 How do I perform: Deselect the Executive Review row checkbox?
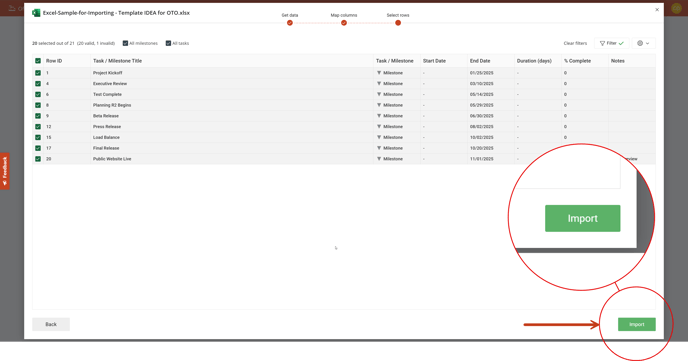tap(38, 83)
